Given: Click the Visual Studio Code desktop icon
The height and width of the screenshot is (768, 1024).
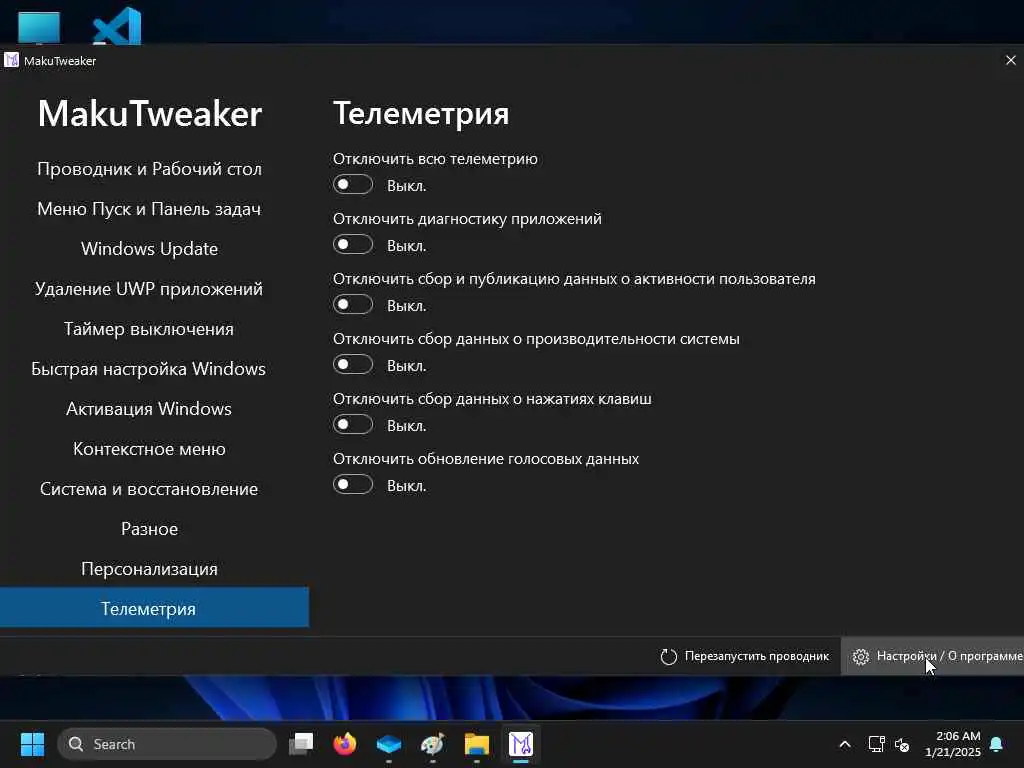Looking at the screenshot, I should coord(117,26).
